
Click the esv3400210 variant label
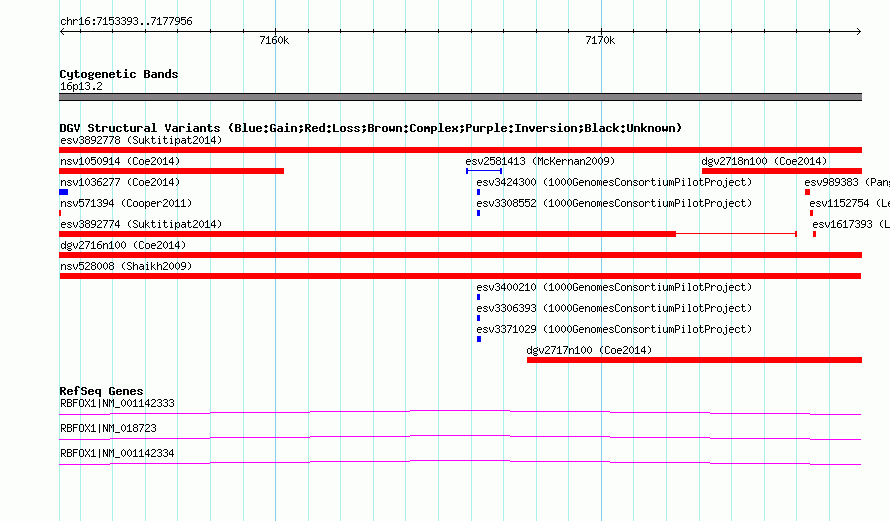(x=614, y=287)
